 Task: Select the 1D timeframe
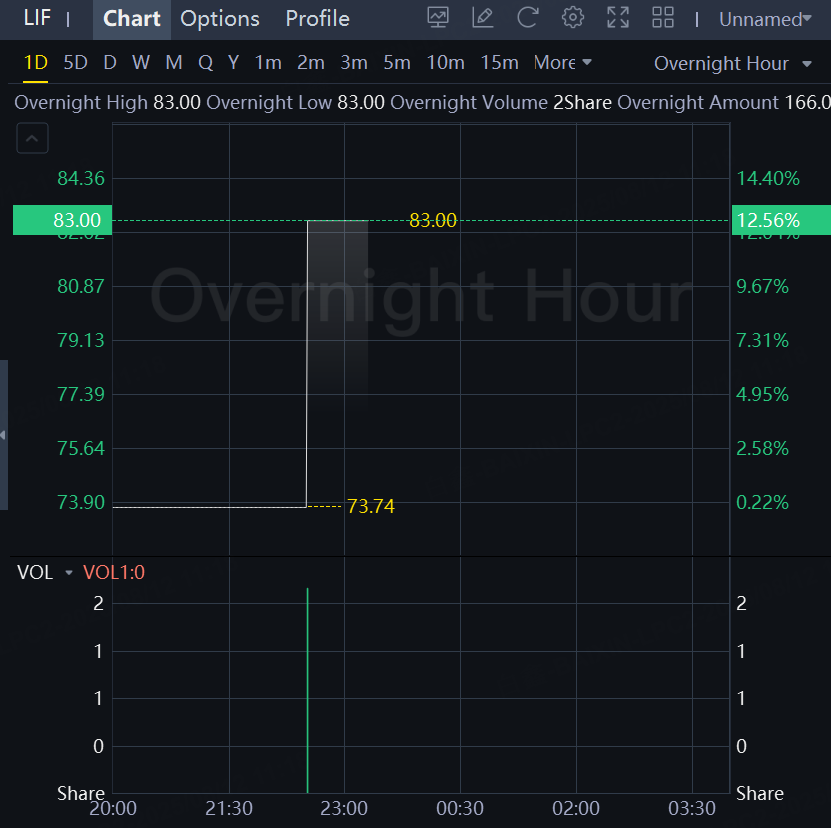coord(35,63)
